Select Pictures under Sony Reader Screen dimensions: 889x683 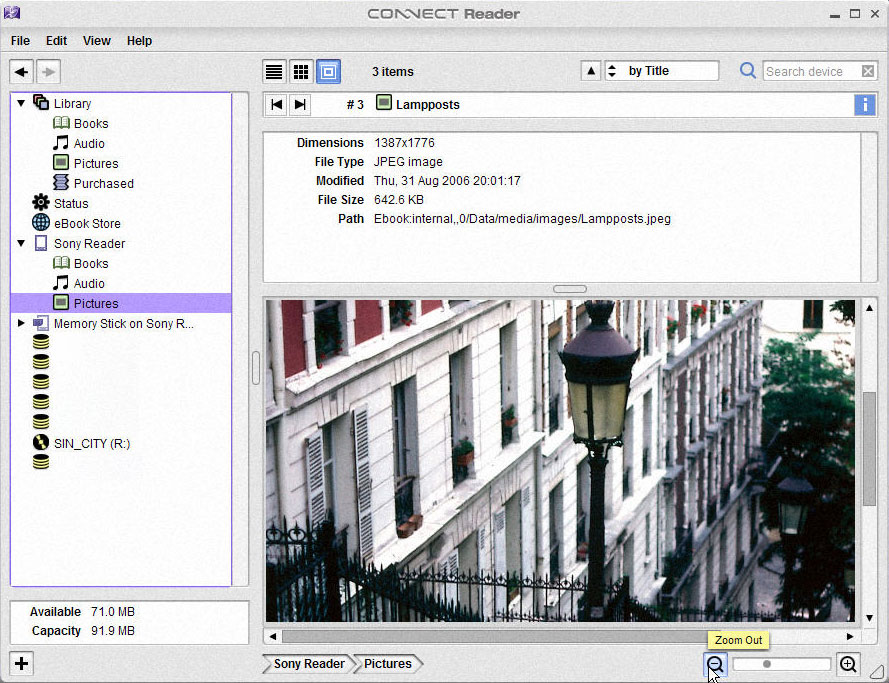(121, 303)
